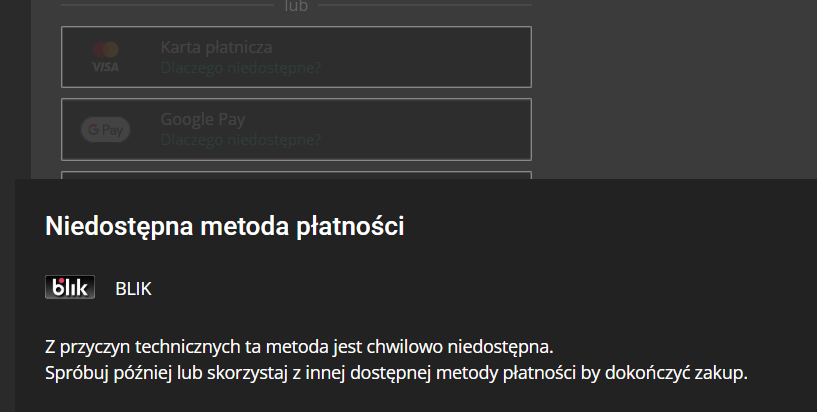Click the 'lub' separator text

point(296,6)
